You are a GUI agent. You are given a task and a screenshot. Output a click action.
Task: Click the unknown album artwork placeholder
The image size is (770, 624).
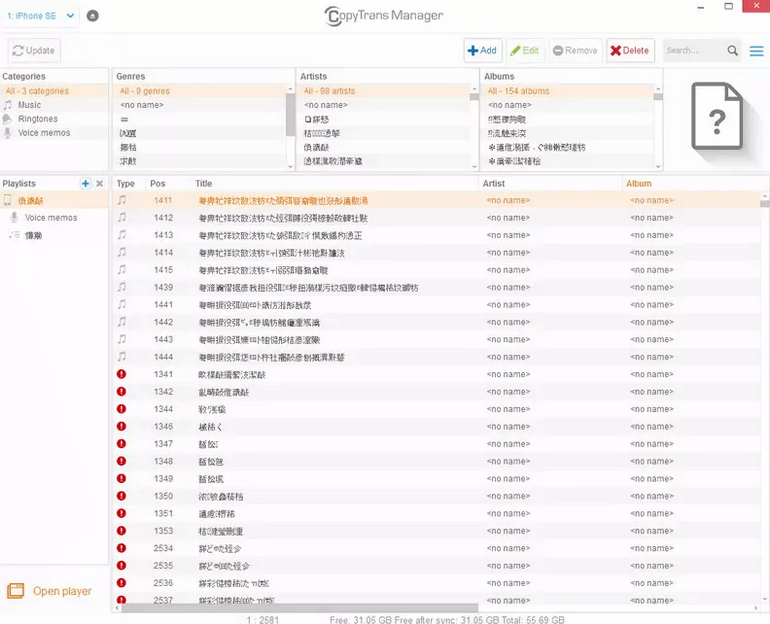coord(717,116)
